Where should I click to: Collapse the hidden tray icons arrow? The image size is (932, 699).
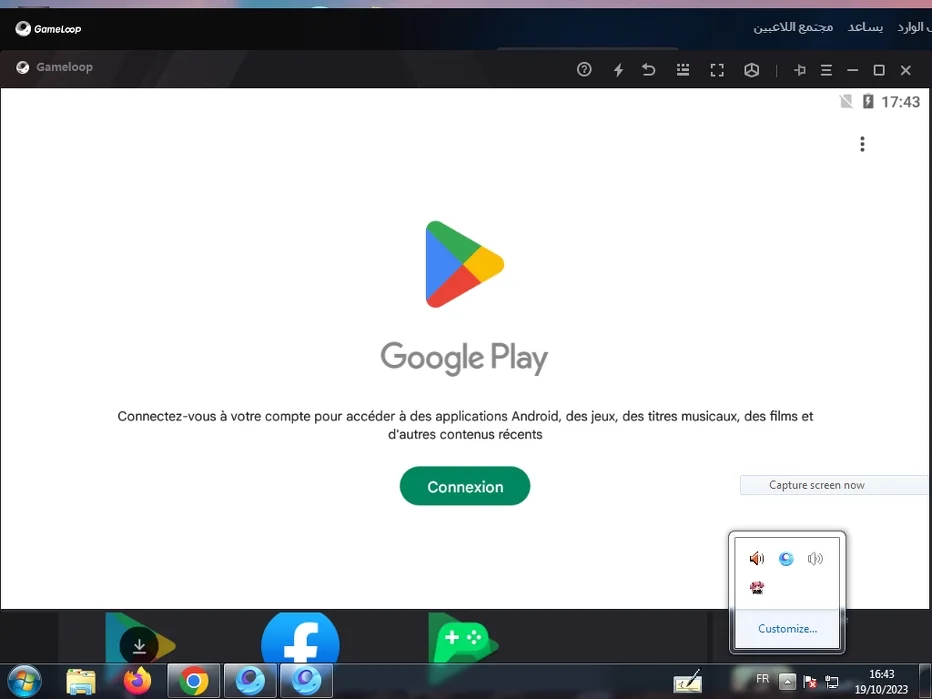[x=788, y=682]
